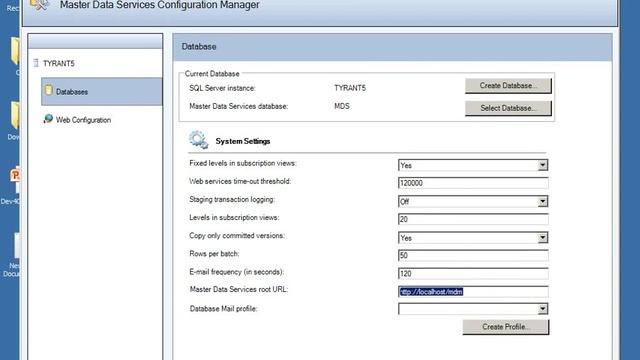Click the SQL Server instance label
Viewport: 640px width, 360px height.
point(222,88)
